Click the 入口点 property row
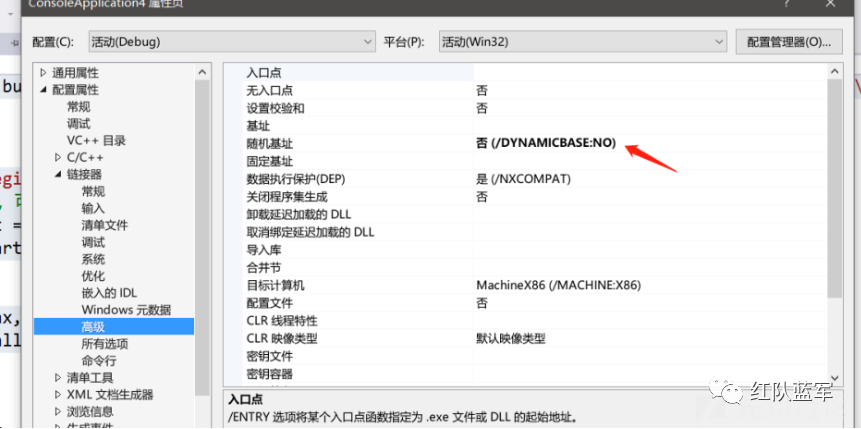The height and width of the screenshot is (429, 861). click(535, 73)
